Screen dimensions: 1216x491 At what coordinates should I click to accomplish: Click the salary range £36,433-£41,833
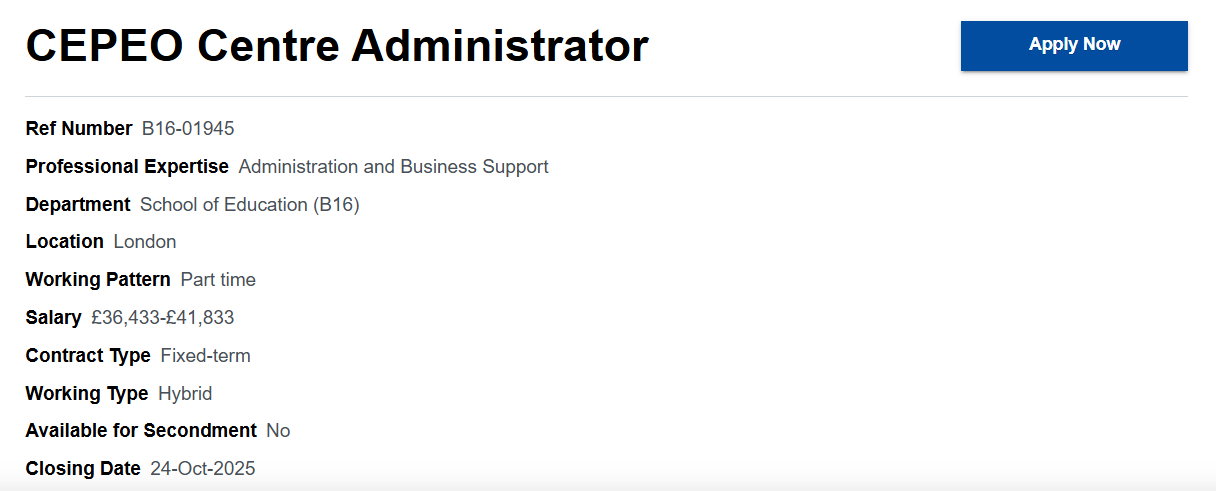tap(163, 318)
